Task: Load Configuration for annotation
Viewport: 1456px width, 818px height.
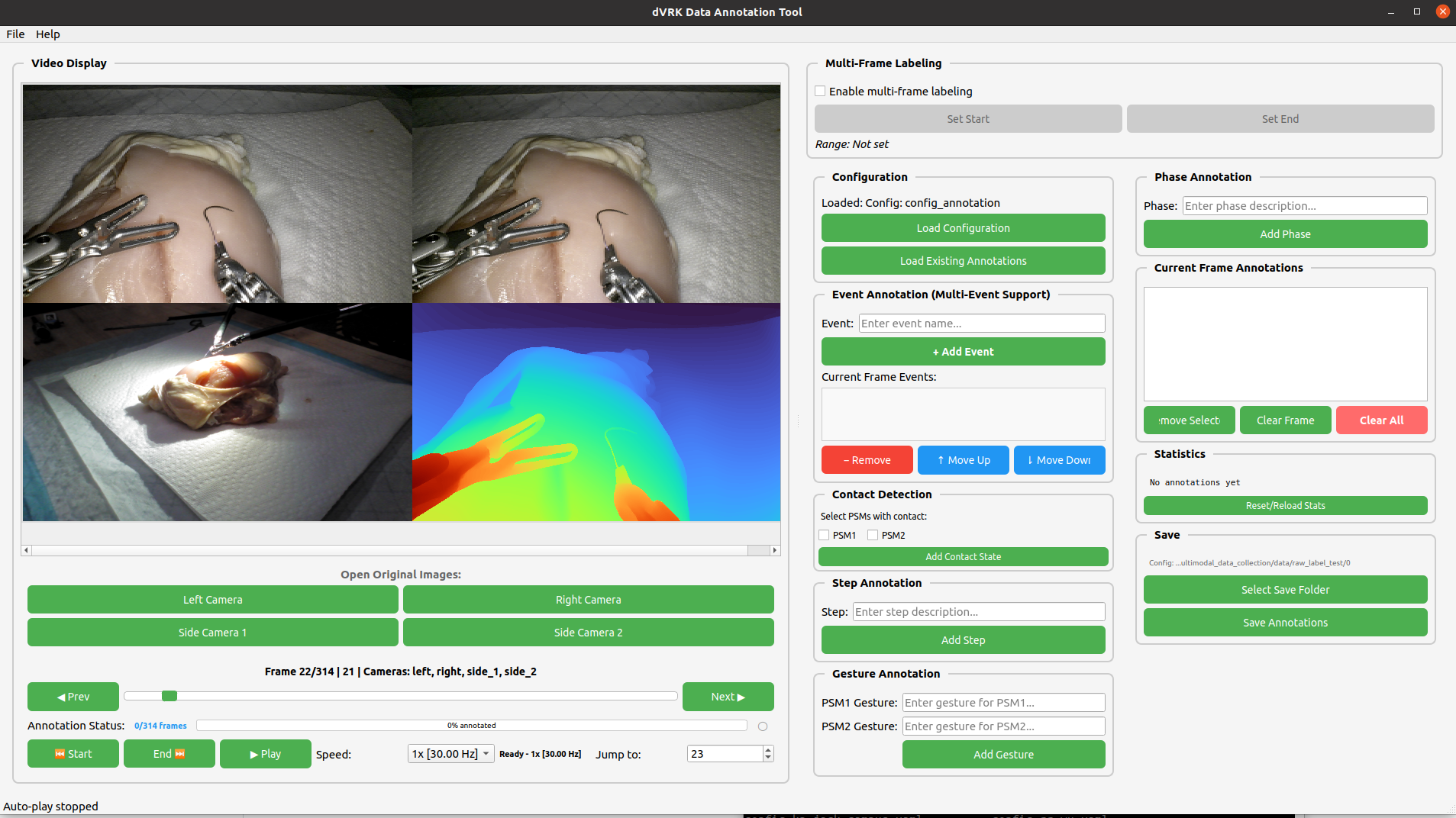Action: click(963, 227)
